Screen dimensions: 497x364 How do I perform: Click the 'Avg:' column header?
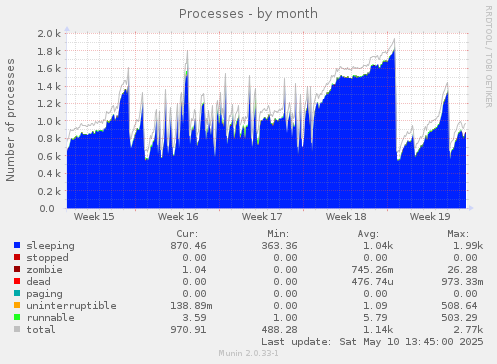point(368,234)
